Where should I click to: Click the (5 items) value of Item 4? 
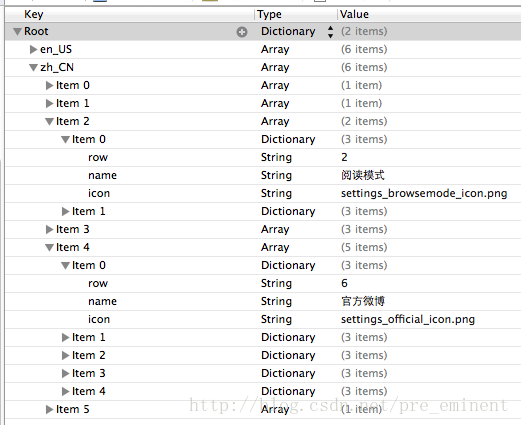[364, 247]
